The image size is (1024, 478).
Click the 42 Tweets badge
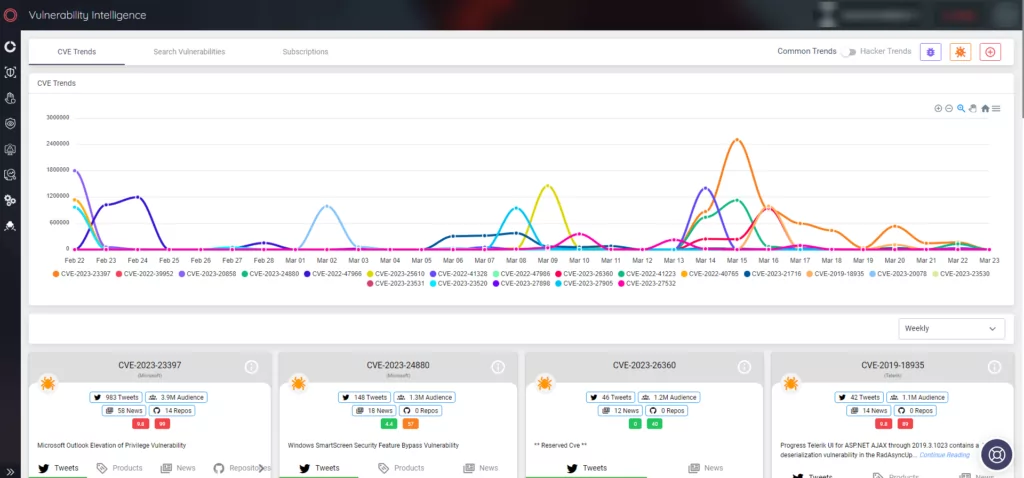tap(859, 397)
